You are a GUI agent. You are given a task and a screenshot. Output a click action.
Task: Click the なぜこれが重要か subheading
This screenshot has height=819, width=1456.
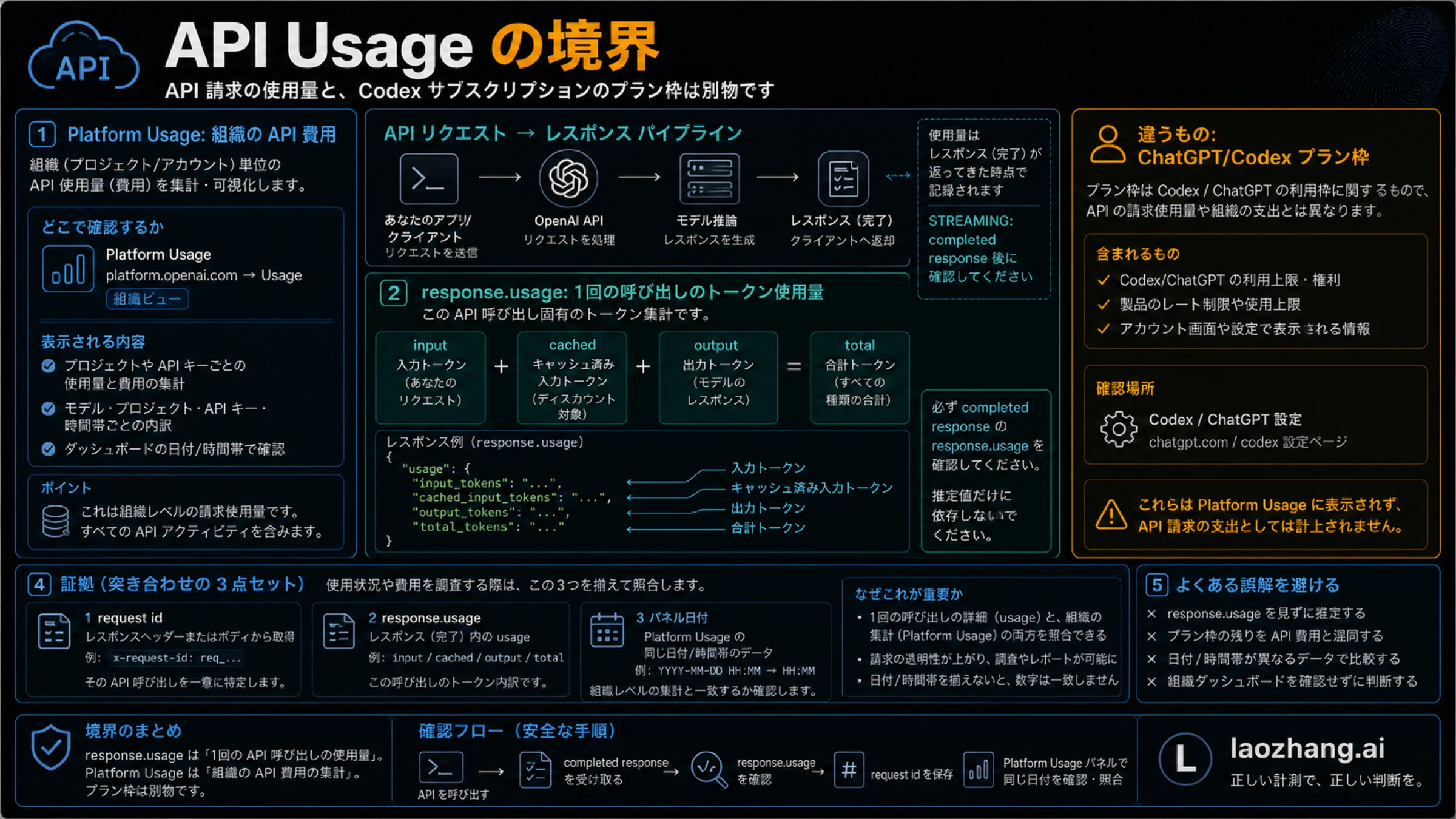tap(909, 594)
